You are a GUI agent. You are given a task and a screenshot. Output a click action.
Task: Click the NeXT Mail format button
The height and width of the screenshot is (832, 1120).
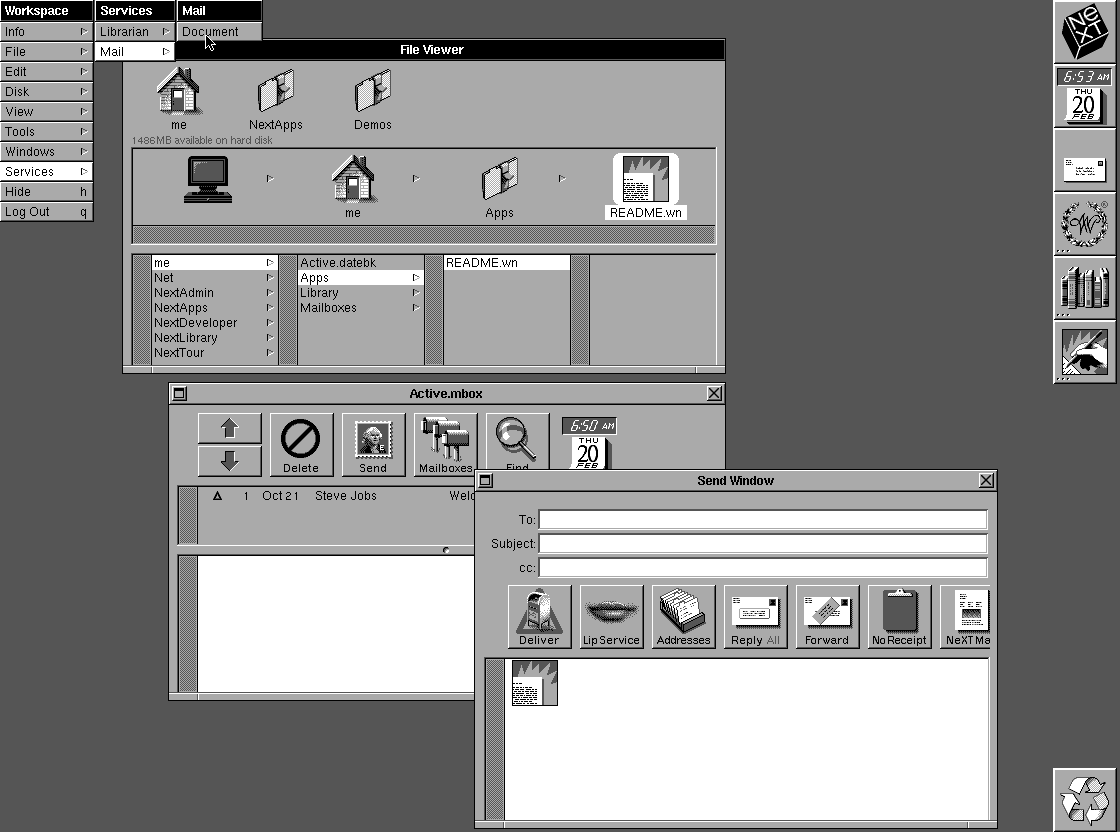966,616
